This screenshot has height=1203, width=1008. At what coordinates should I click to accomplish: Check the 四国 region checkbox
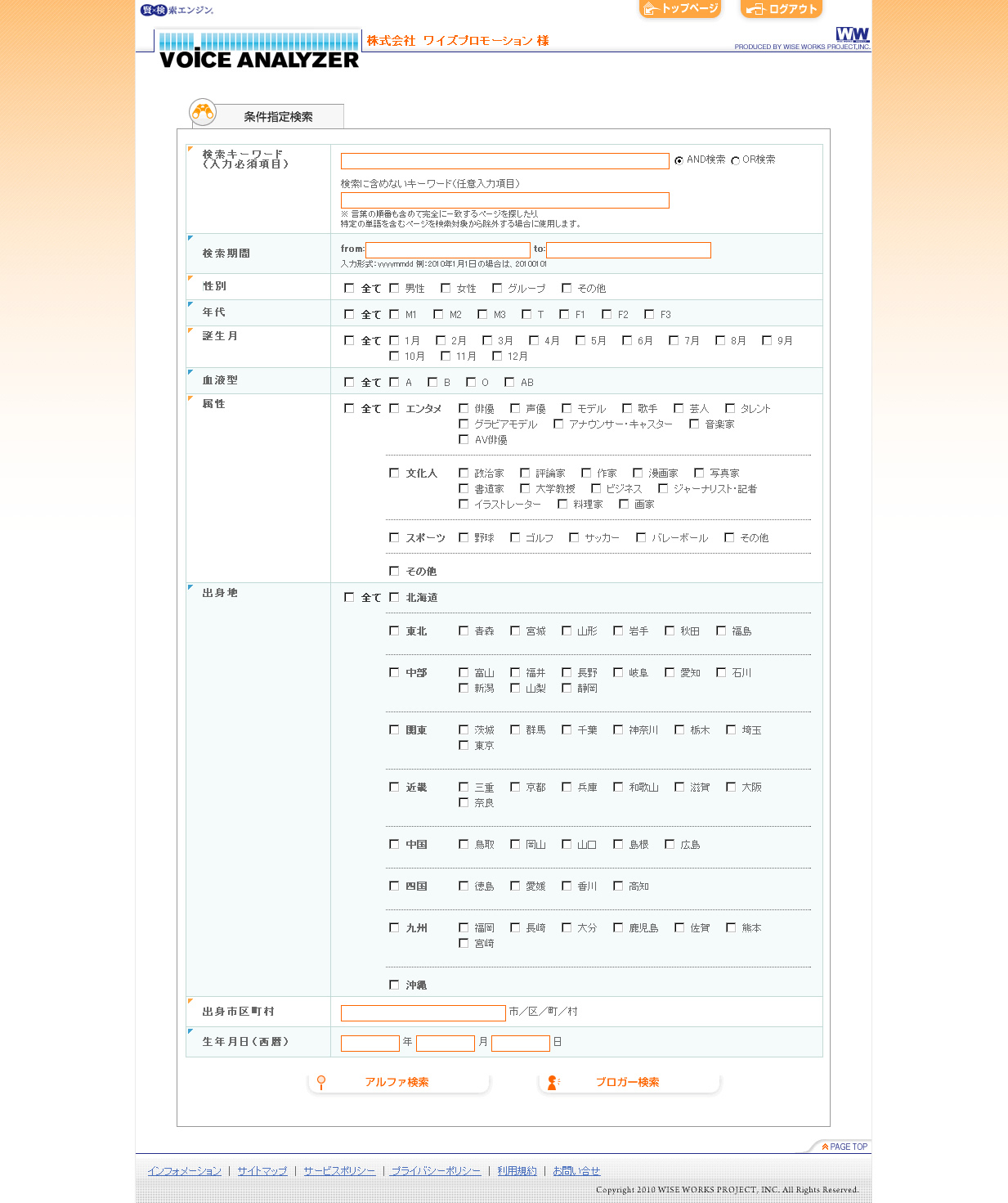[x=394, y=886]
